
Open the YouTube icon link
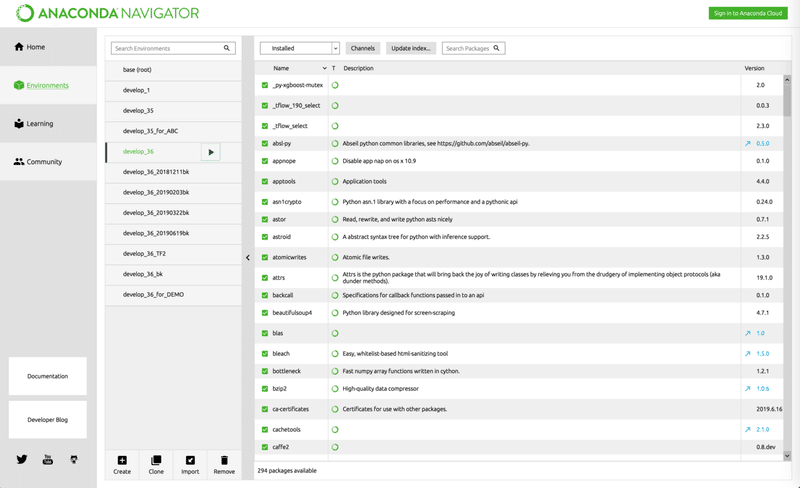[47, 459]
